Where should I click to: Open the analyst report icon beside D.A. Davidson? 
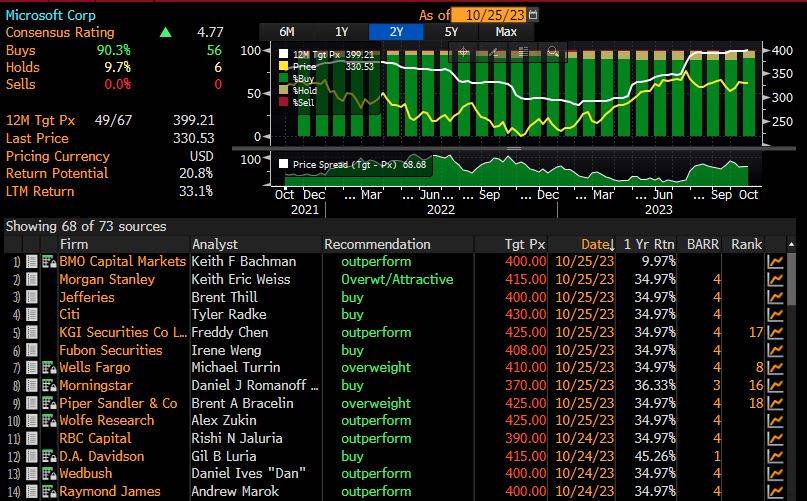click(x=49, y=456)
